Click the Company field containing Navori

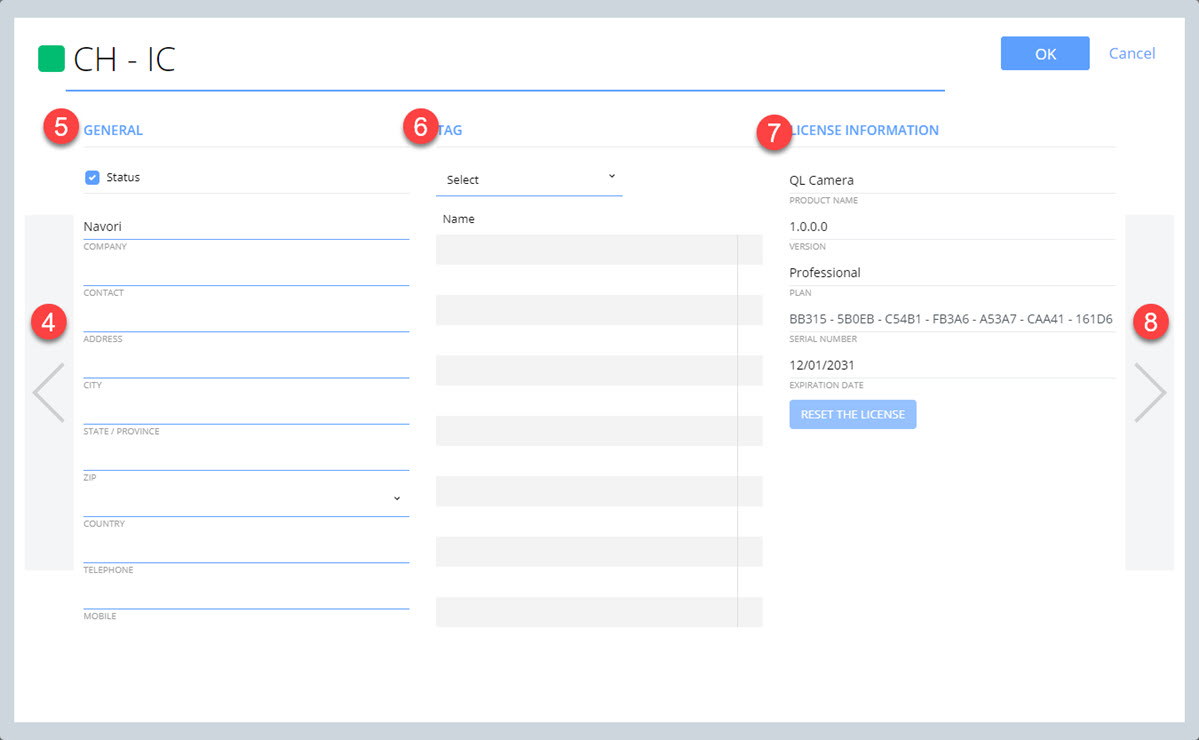pos(246,226)
